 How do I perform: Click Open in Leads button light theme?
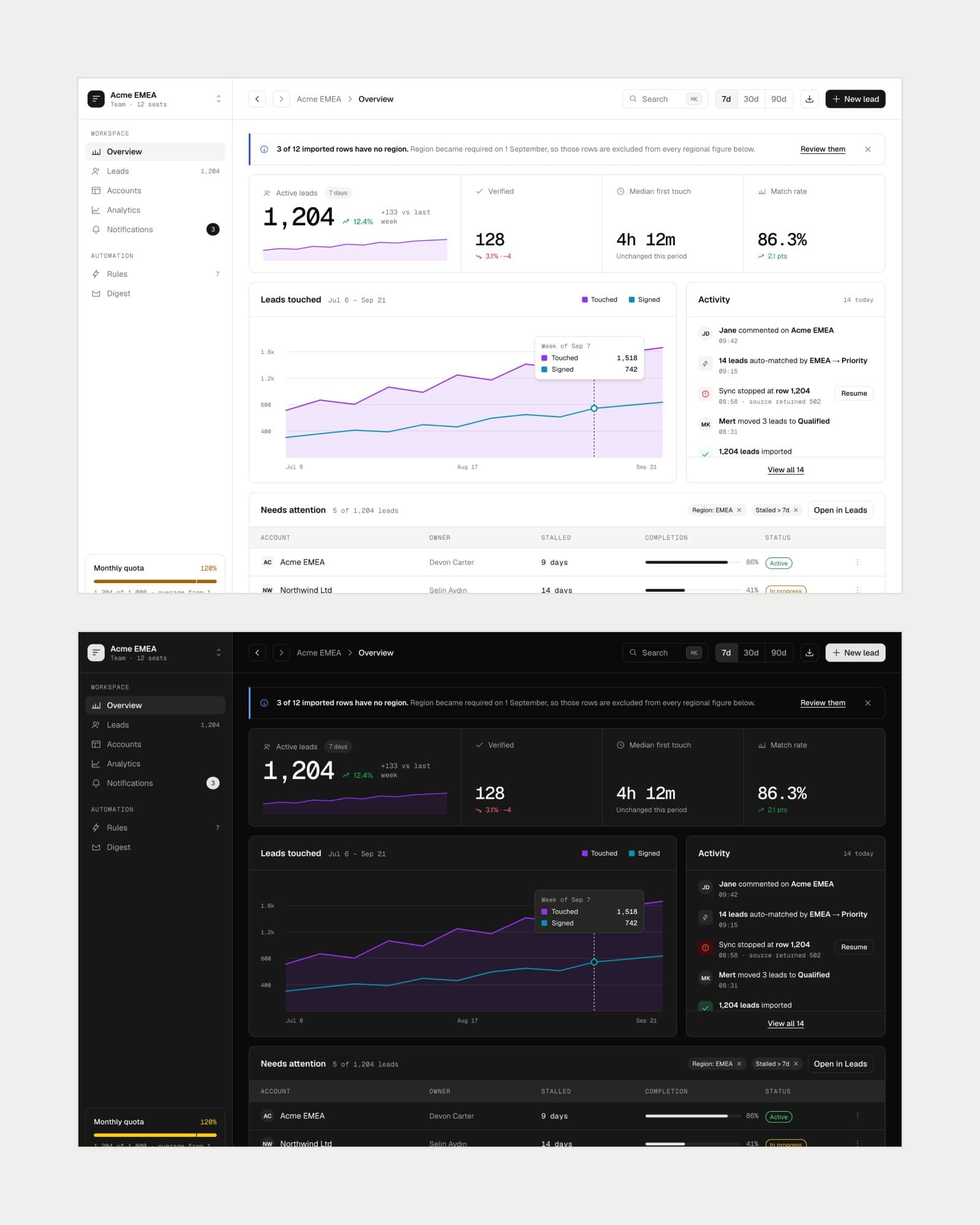840,510
